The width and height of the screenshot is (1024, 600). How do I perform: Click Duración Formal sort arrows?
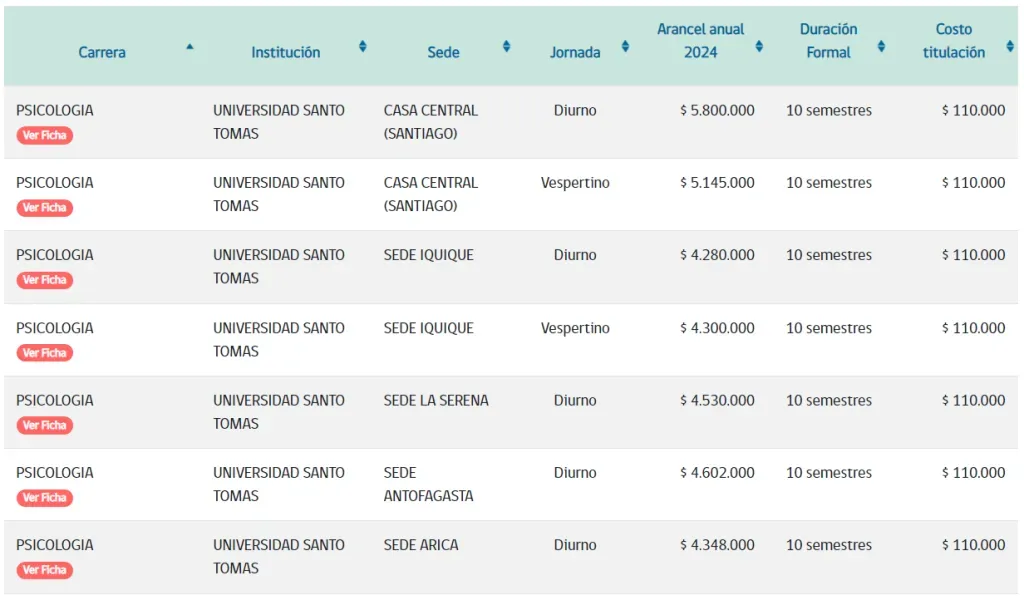tap(881, 46)
